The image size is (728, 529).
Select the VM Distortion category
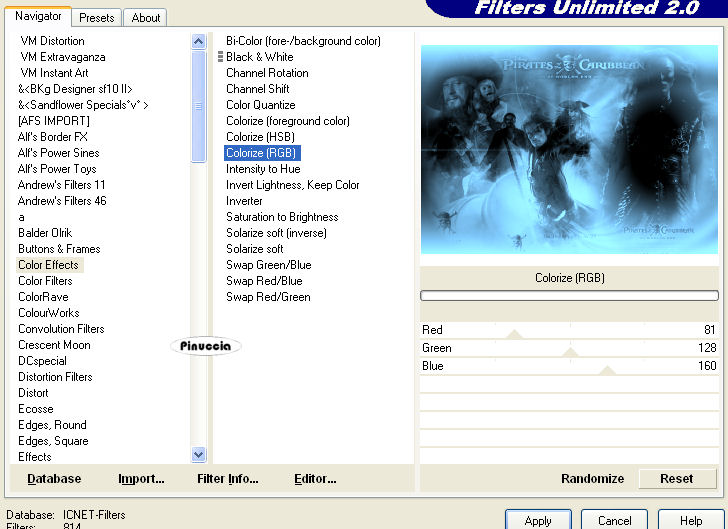click(52, 41)
